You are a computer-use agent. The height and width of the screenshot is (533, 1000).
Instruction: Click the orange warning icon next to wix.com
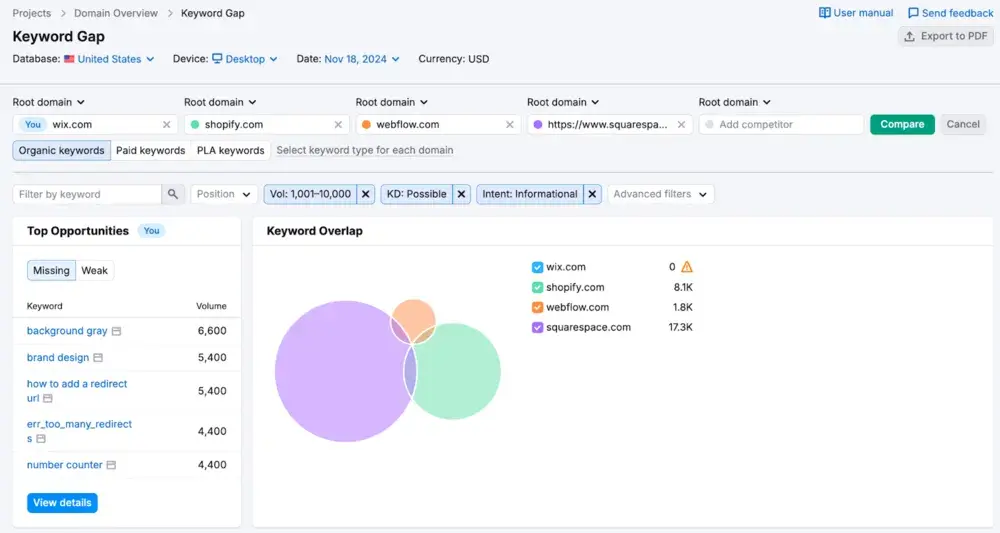[687, 267]
